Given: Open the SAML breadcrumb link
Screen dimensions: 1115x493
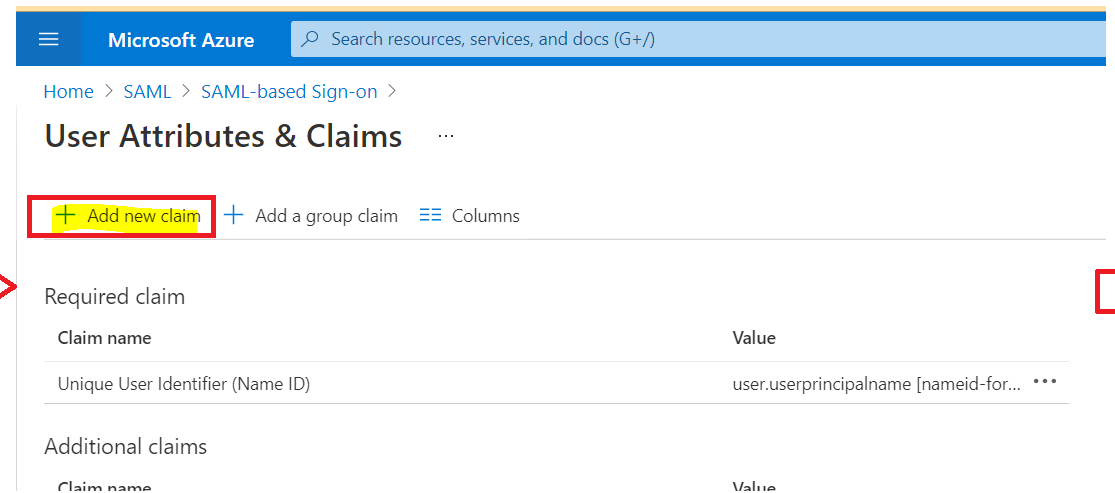Looking at the screenshot, I should click(147, 92).
